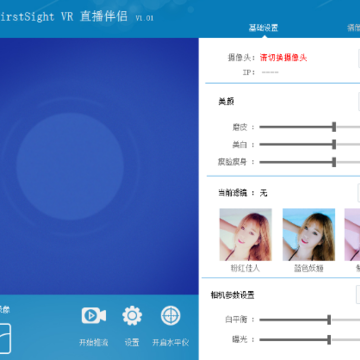Click the red 请切换摄像头 text
This screenshot has height=360, width=360.
point(283,57)
